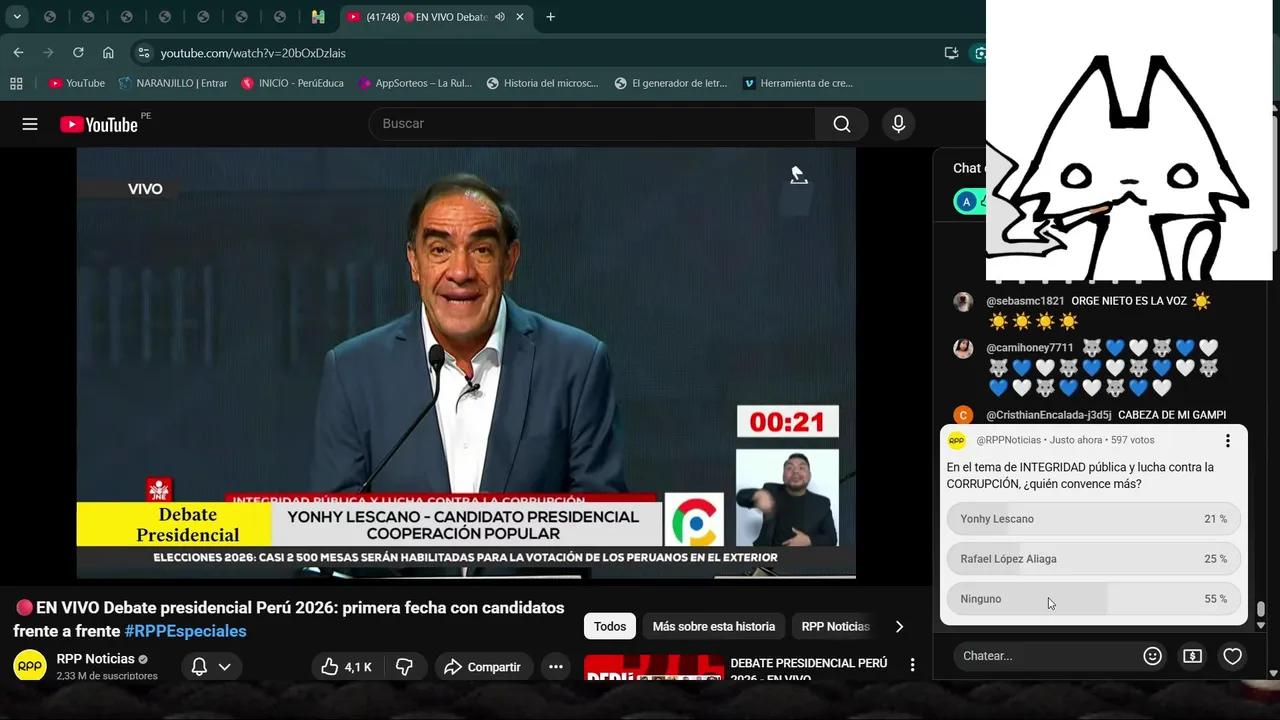Viewport: 1280px width, 720px height.
Task: Vote for Rafael López Aliaga in poll
Action: point(1094,559)
